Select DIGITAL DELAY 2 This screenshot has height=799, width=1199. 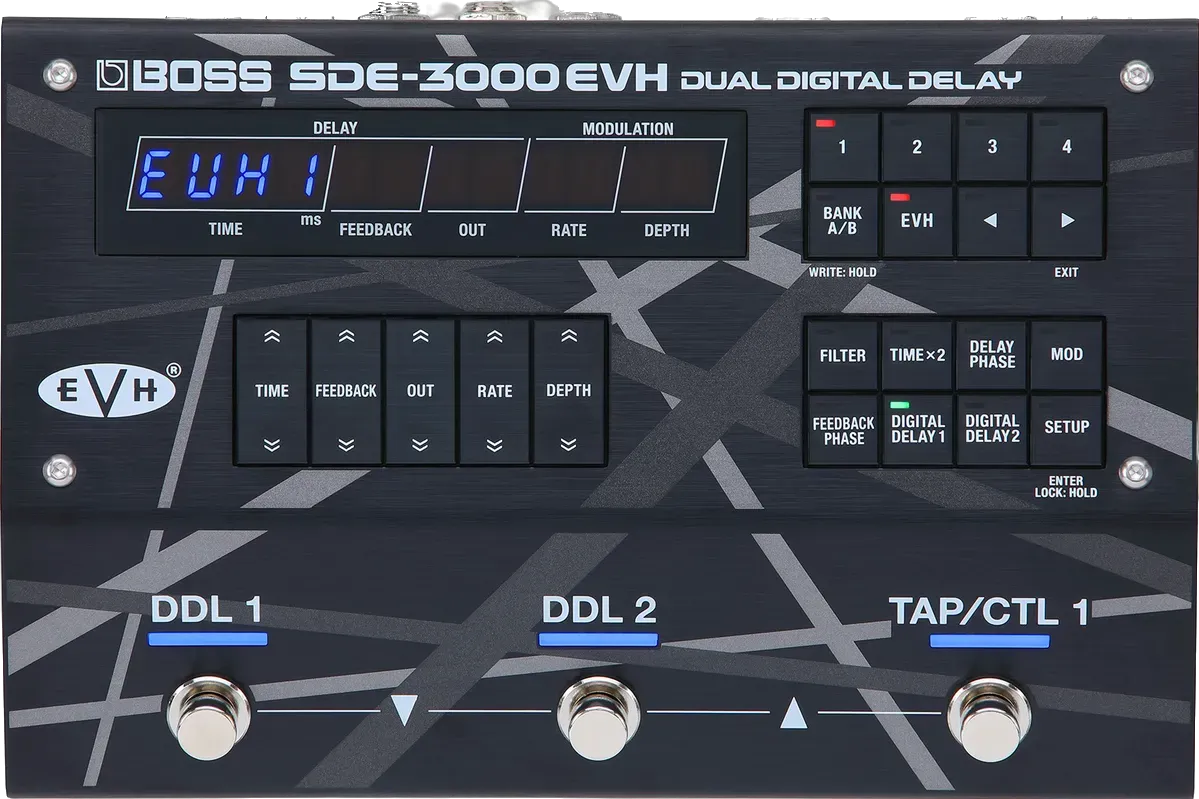coord(992,429)
